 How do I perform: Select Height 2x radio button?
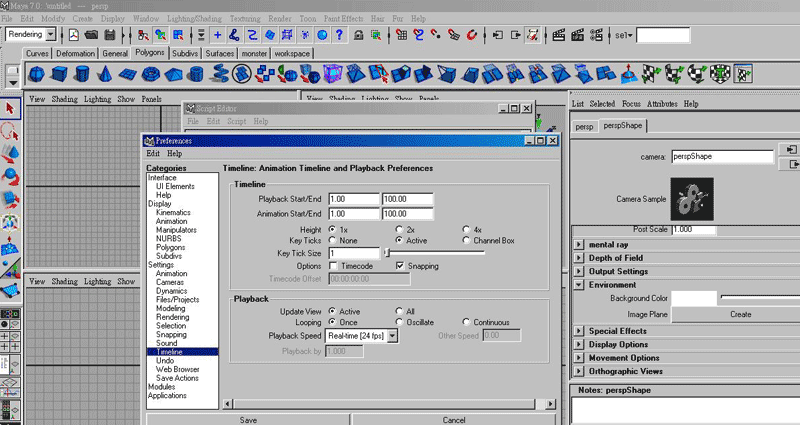coord(399,230)
